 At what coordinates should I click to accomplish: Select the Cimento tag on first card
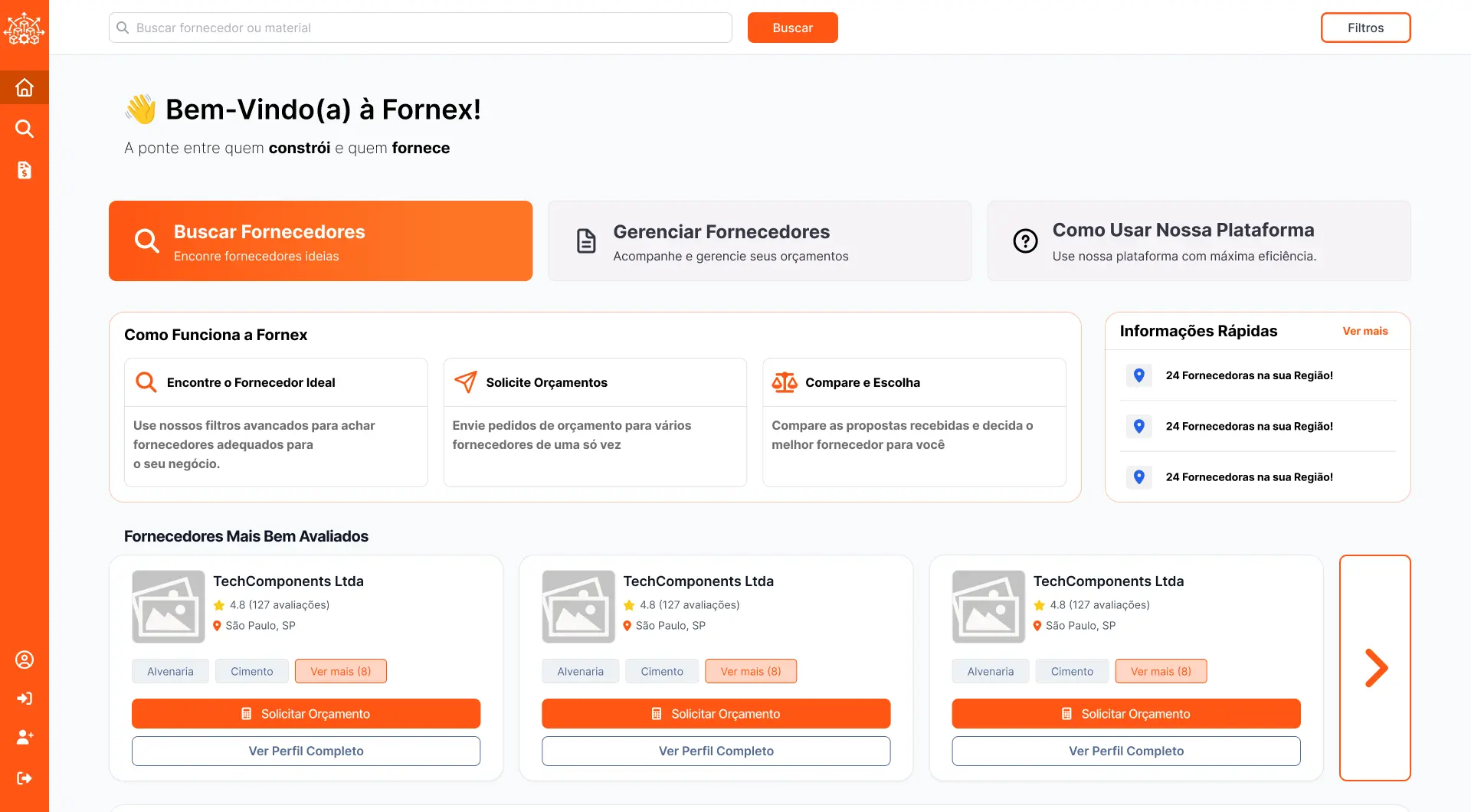pyautogui.click(x=252, y=671)
